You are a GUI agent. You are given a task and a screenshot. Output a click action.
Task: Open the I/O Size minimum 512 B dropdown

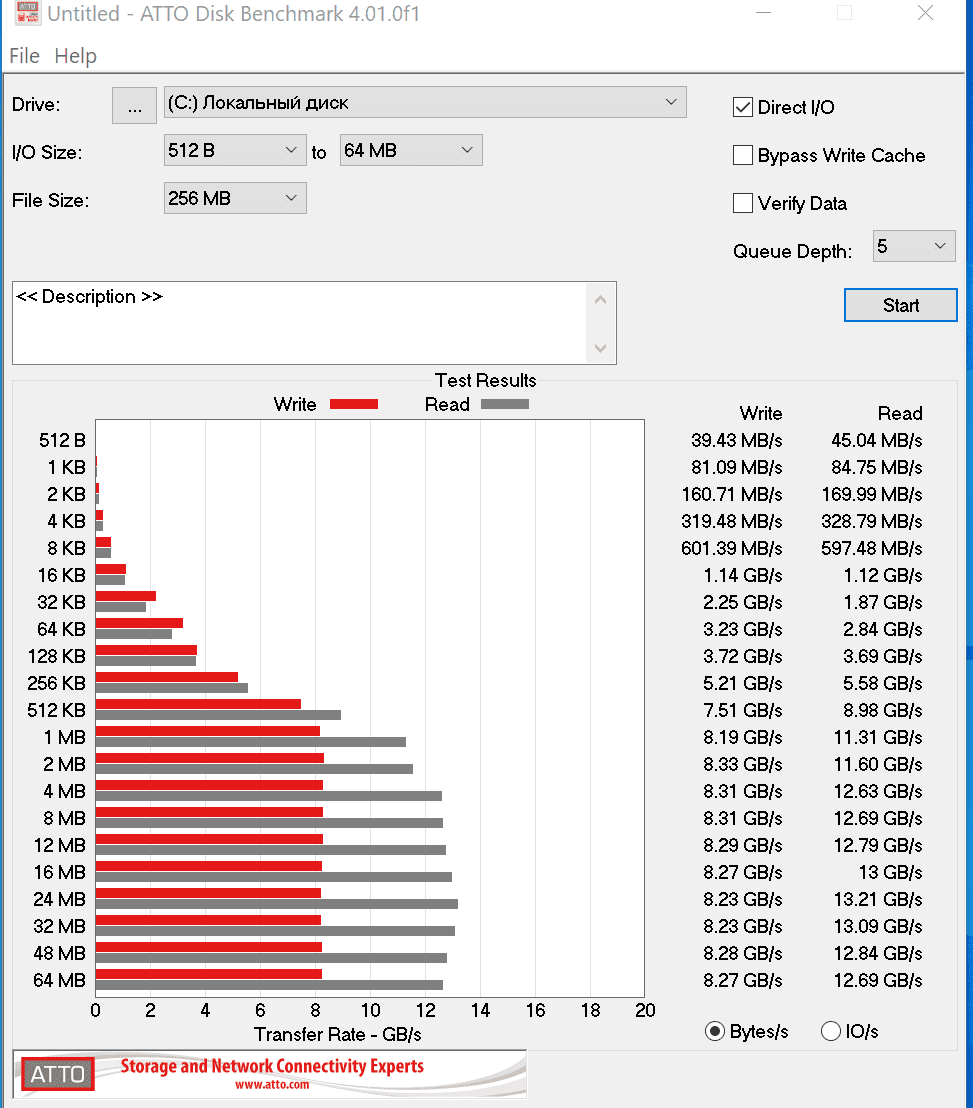click(235, 151)
